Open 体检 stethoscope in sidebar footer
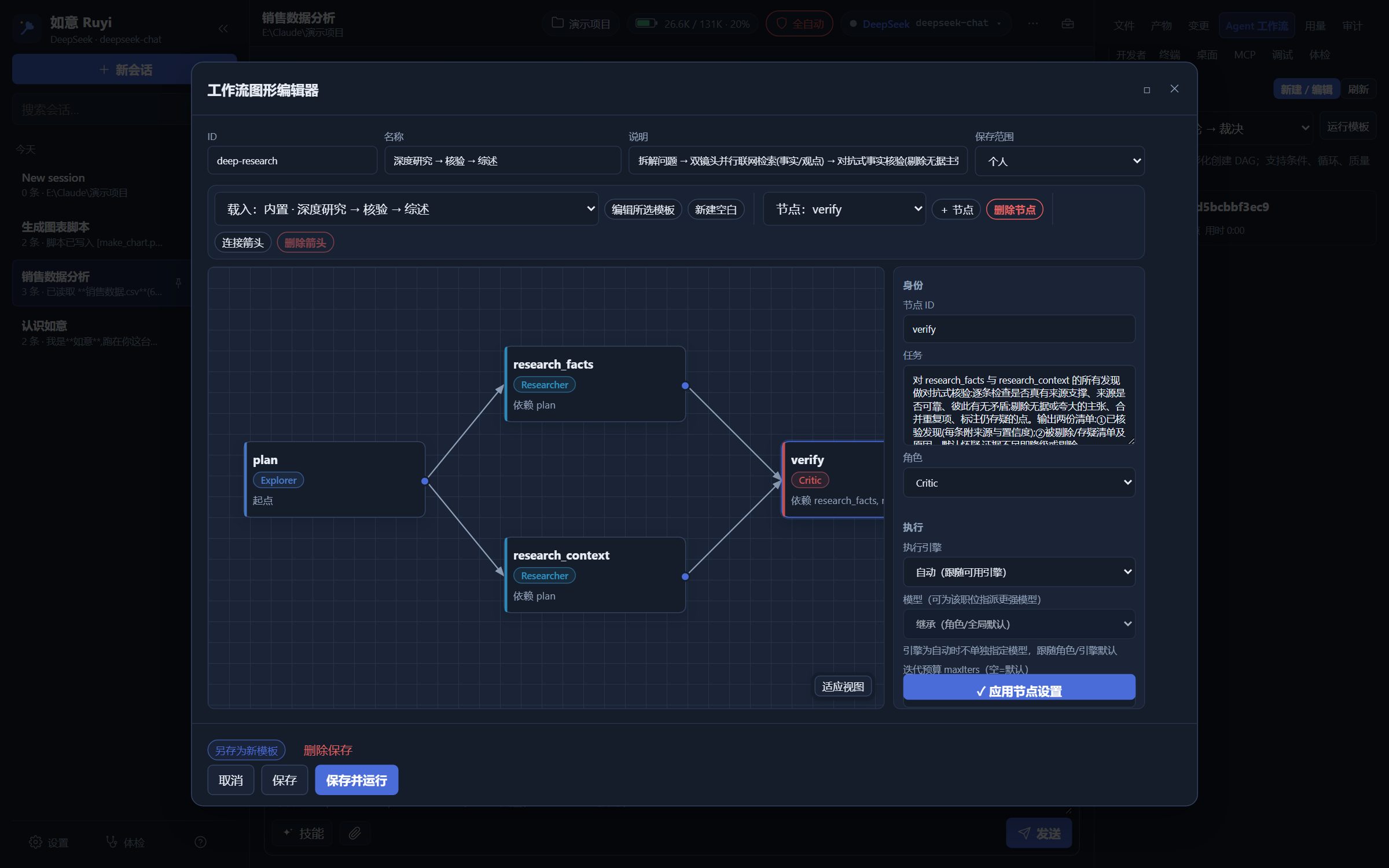This screenshot has height=868, width=1389. 125,842
